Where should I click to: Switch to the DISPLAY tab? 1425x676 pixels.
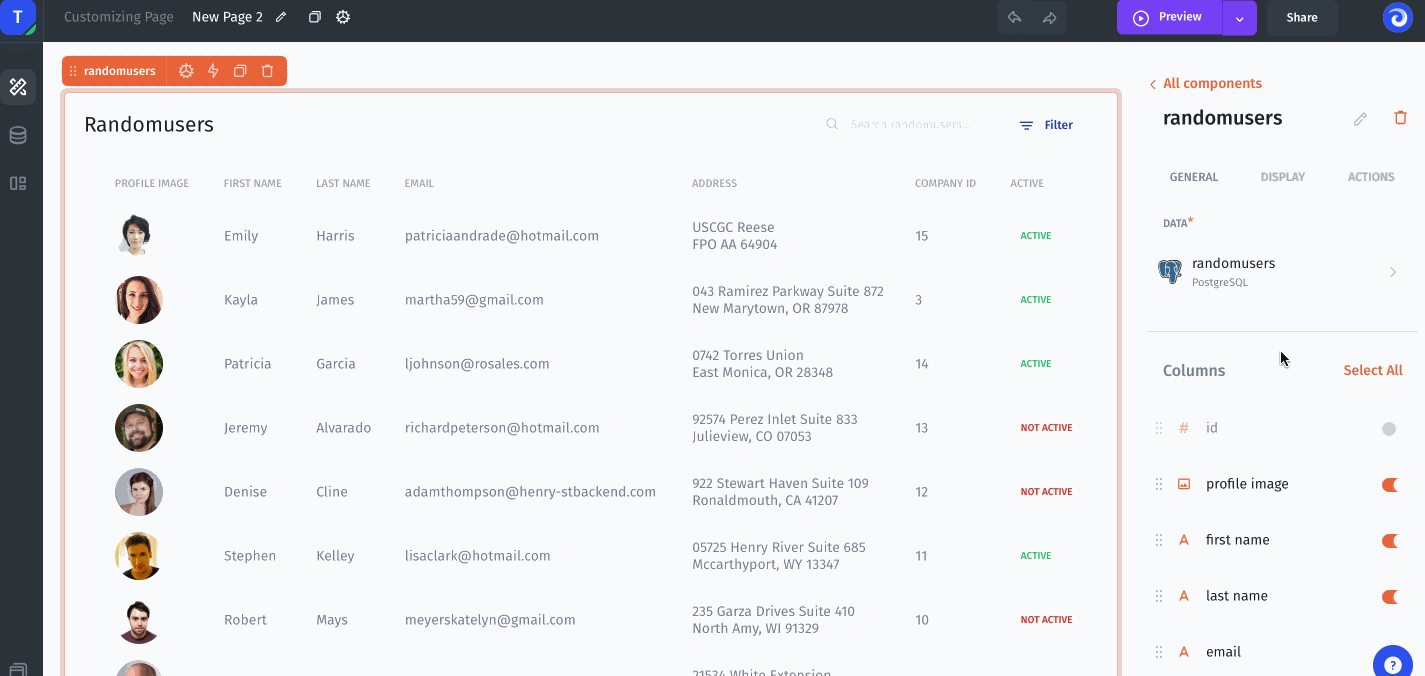point(1283,177)
